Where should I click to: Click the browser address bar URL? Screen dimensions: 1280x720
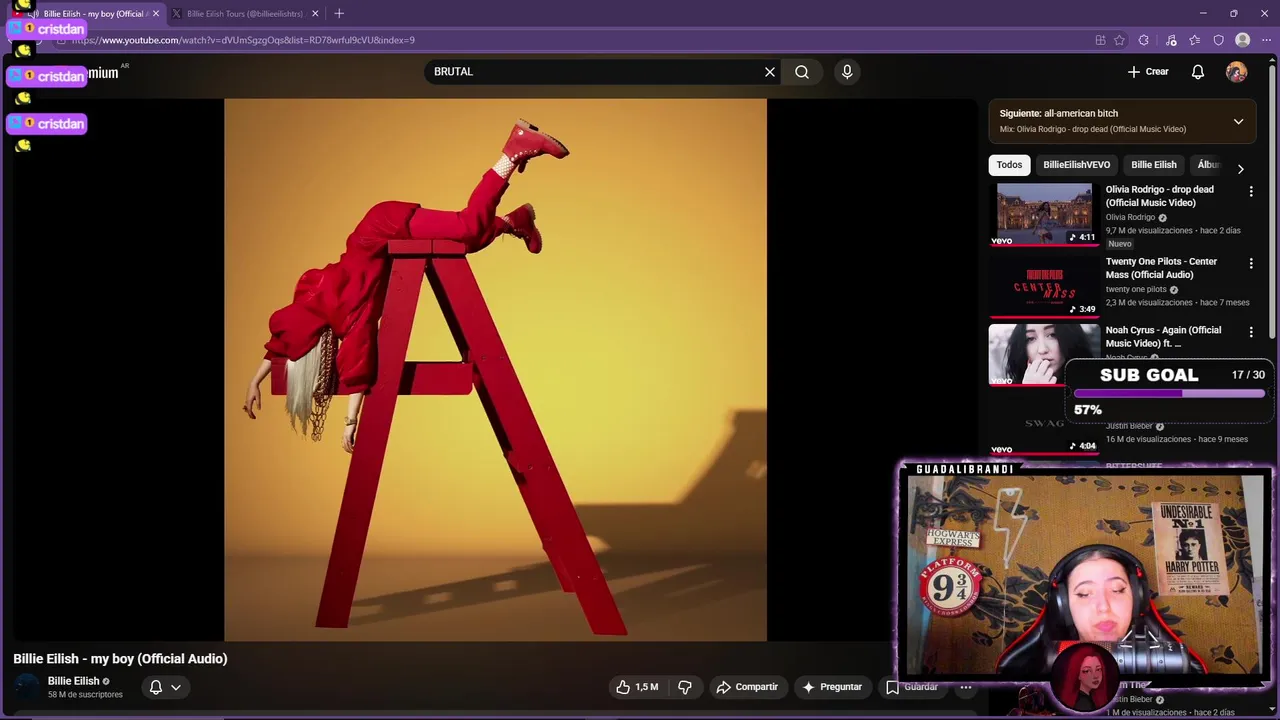243,40
